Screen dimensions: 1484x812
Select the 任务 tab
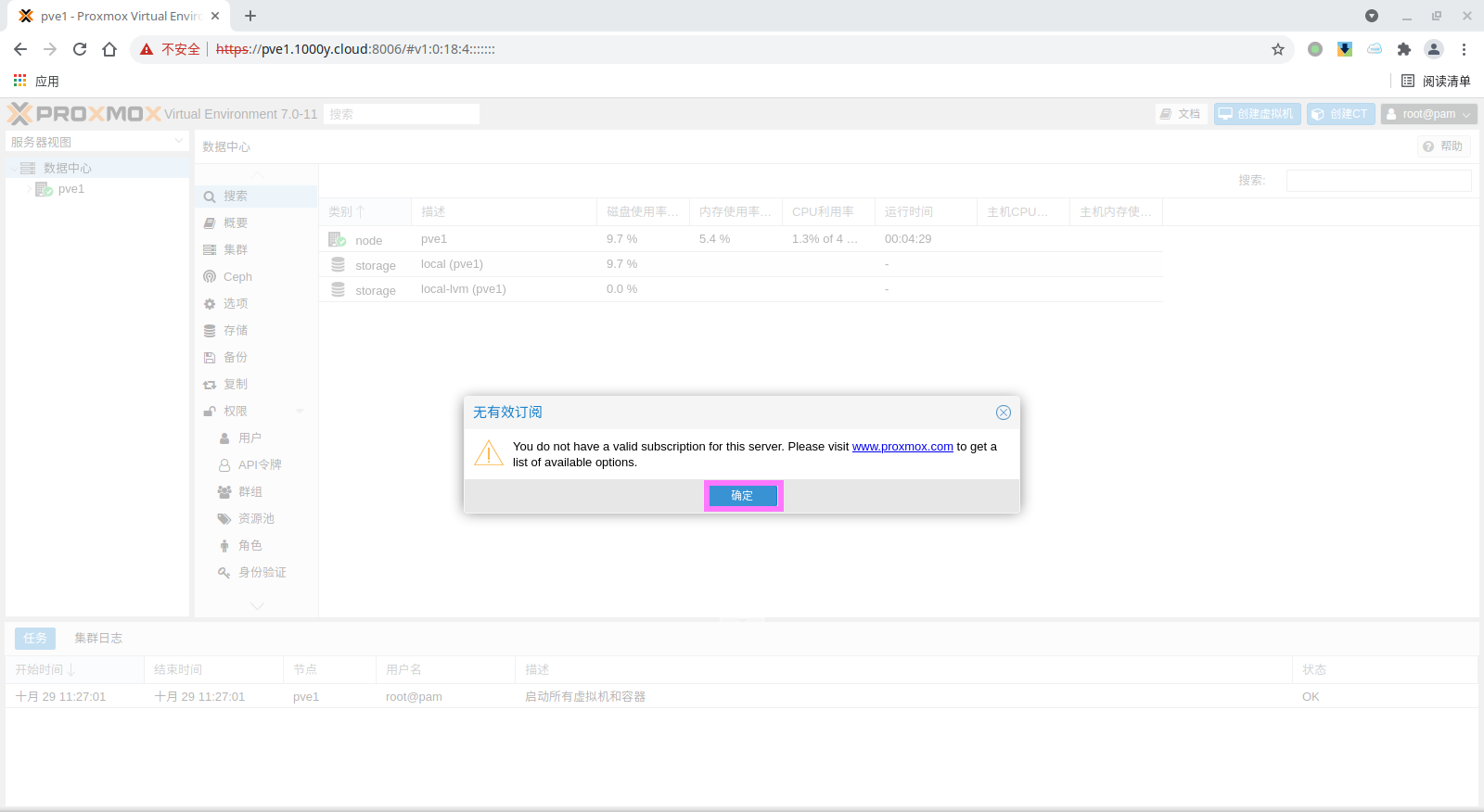click(x=35, y=639)
